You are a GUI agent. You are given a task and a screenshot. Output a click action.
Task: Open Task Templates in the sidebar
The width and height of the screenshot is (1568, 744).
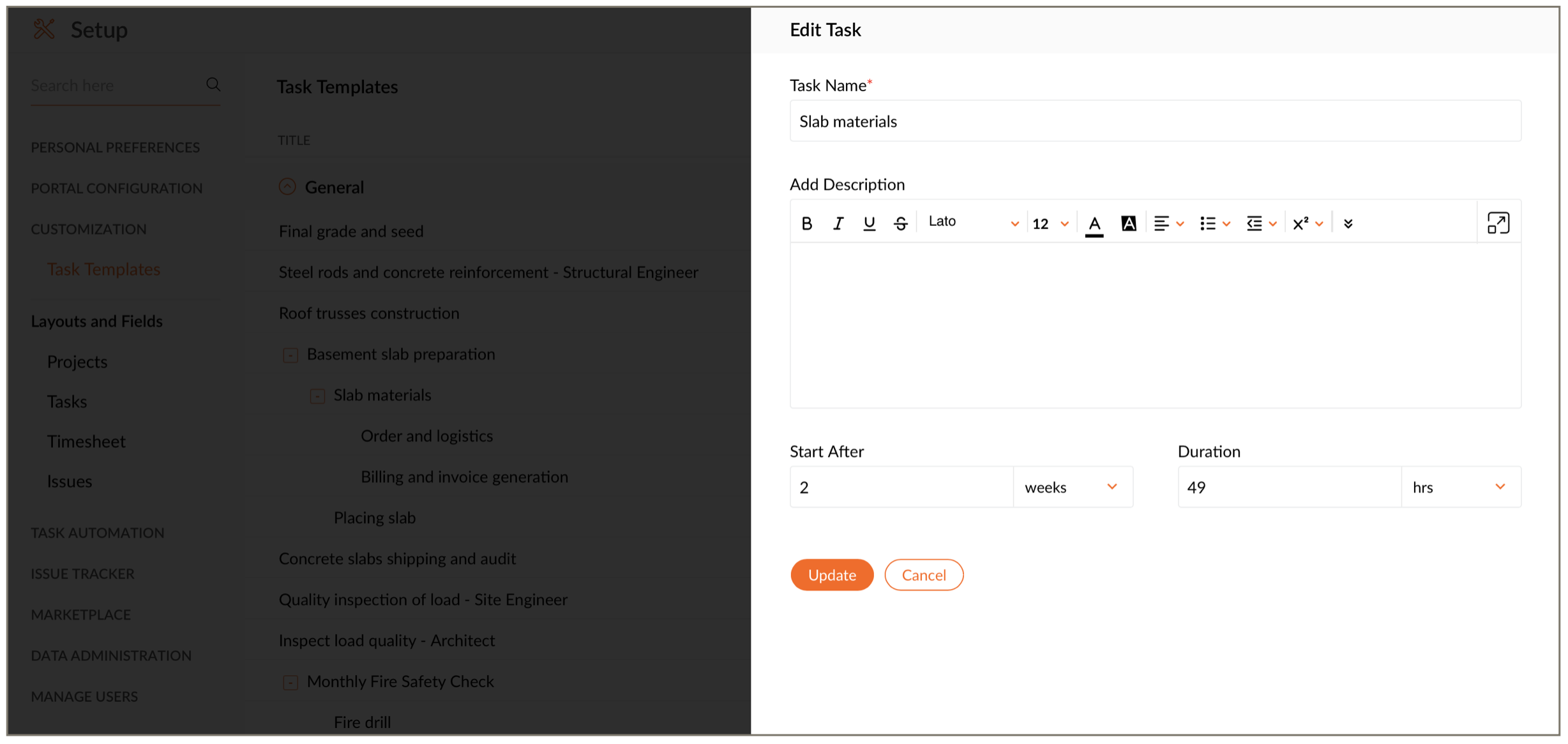[x=103, y=269]
